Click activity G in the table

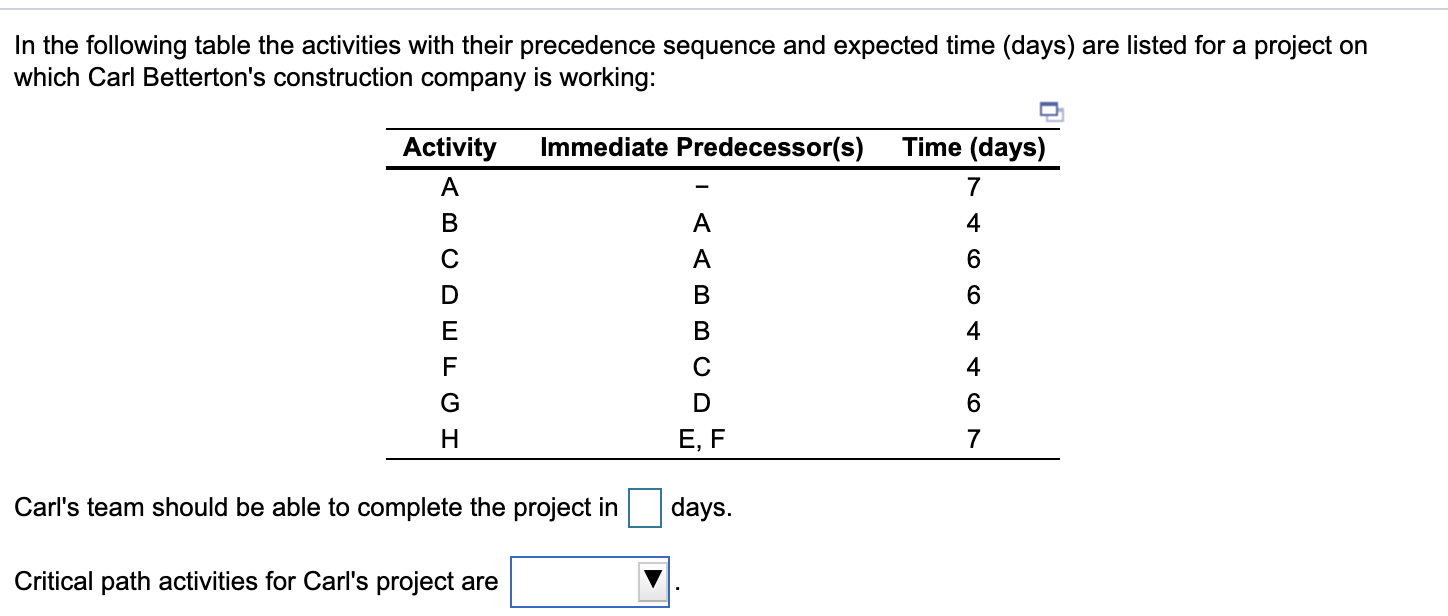pos(450,403)
